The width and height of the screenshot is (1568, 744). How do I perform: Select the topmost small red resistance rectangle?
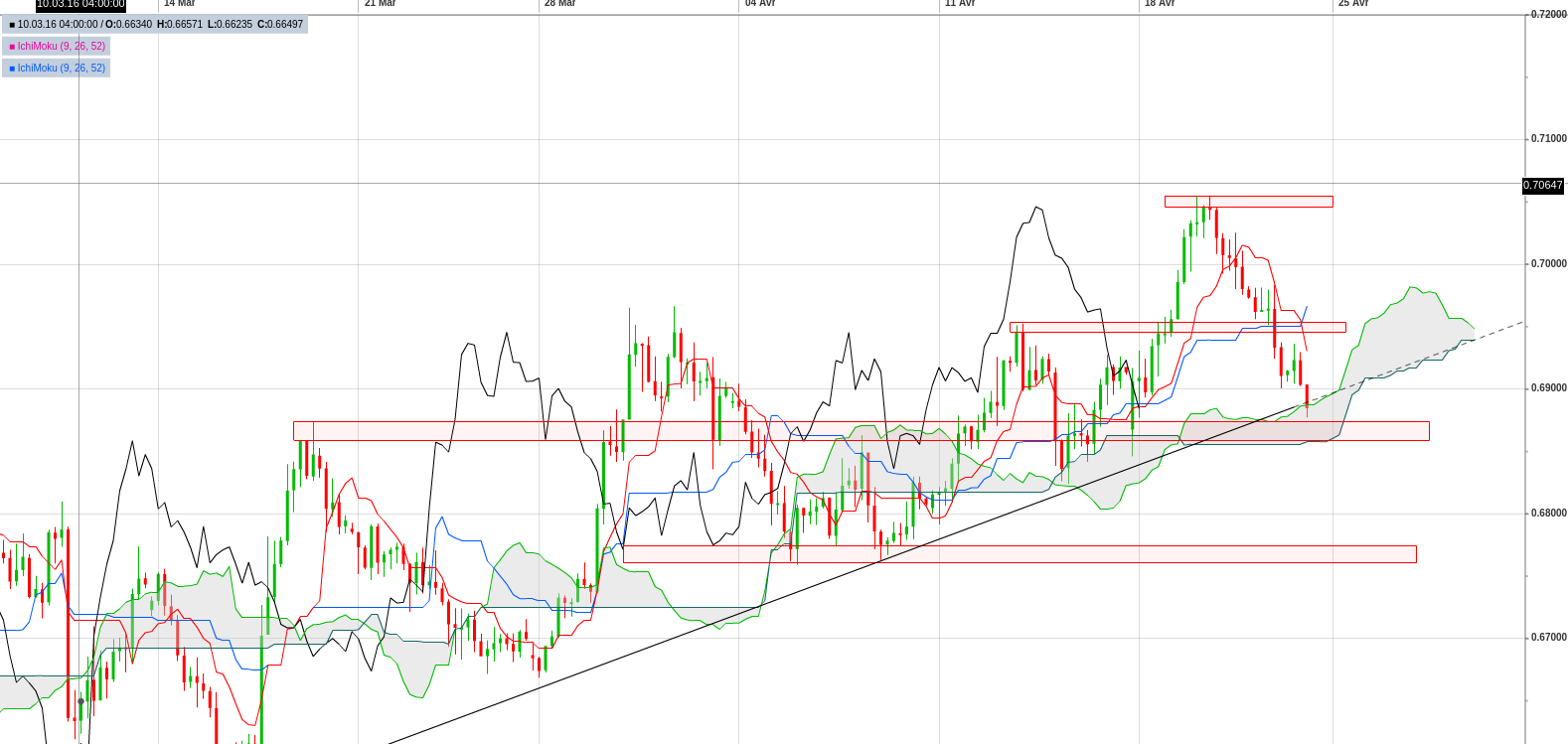[1249, 202]
